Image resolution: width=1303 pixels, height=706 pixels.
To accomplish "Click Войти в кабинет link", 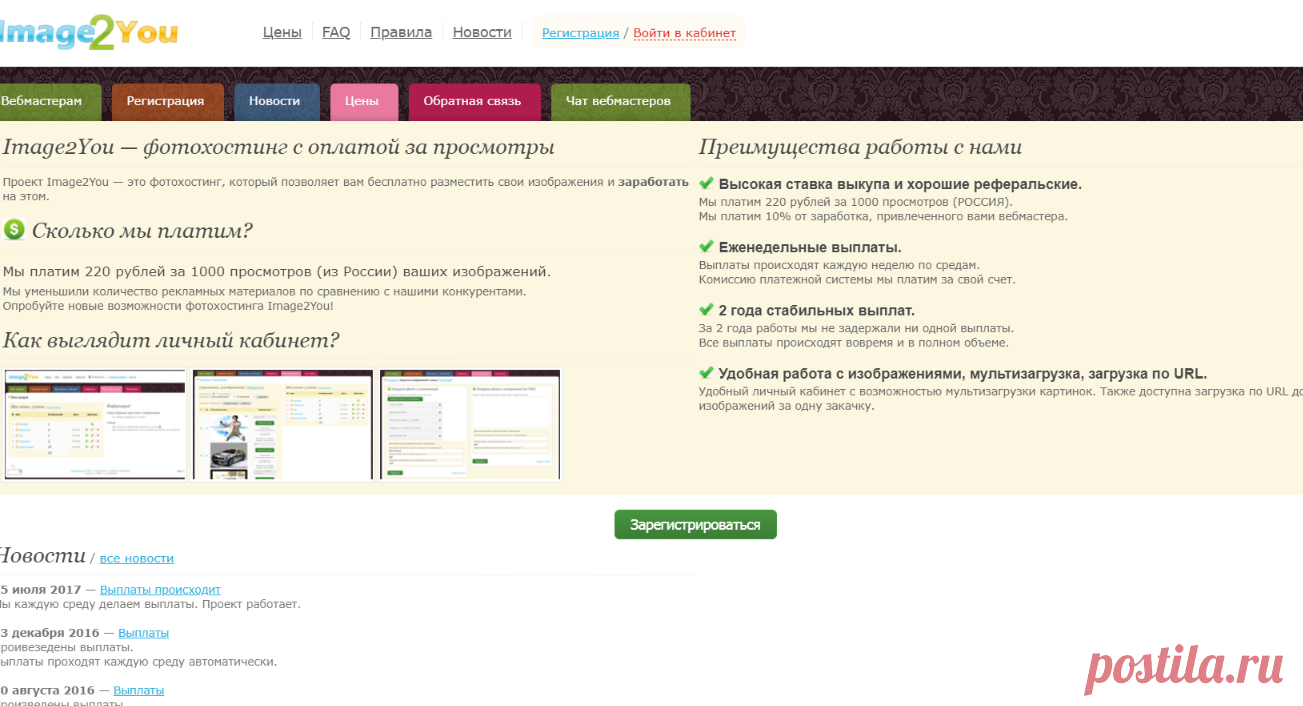I will 684,33.
